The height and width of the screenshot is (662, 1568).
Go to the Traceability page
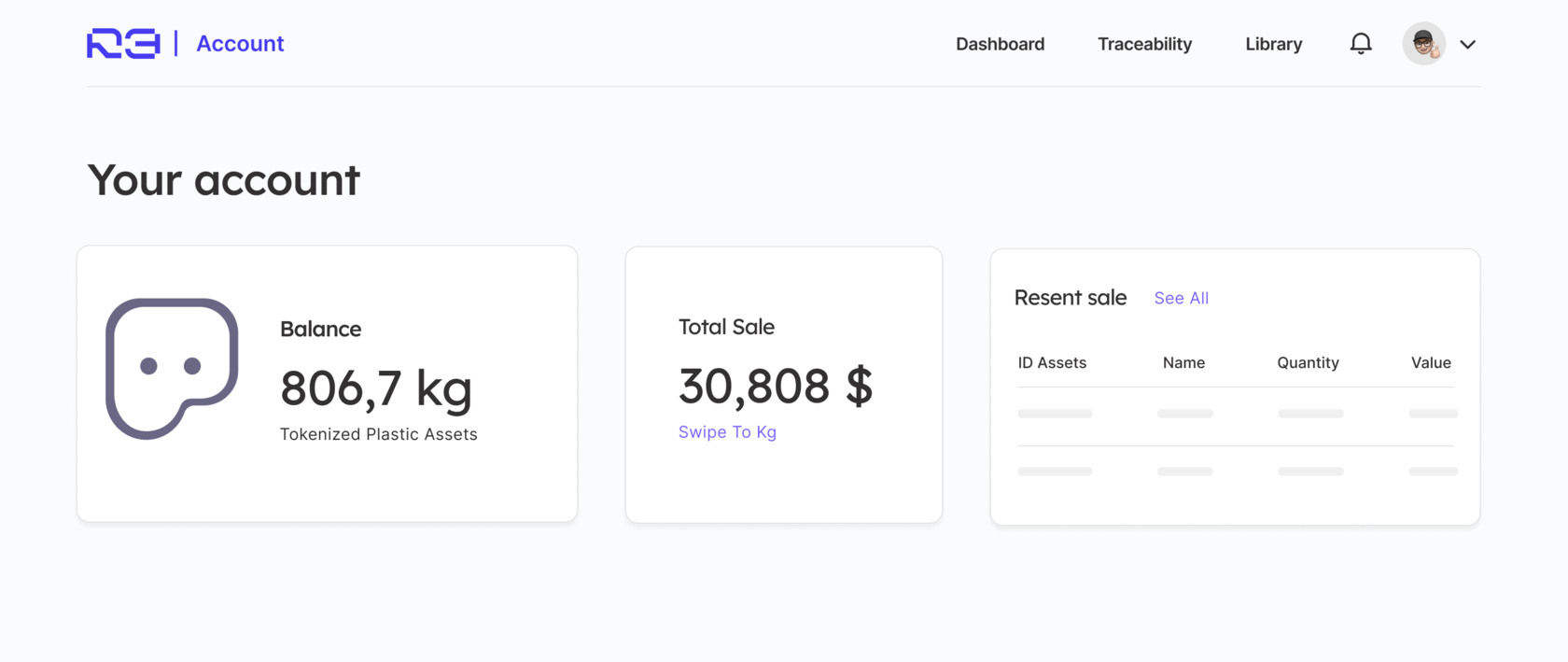tap(1144, 44)
